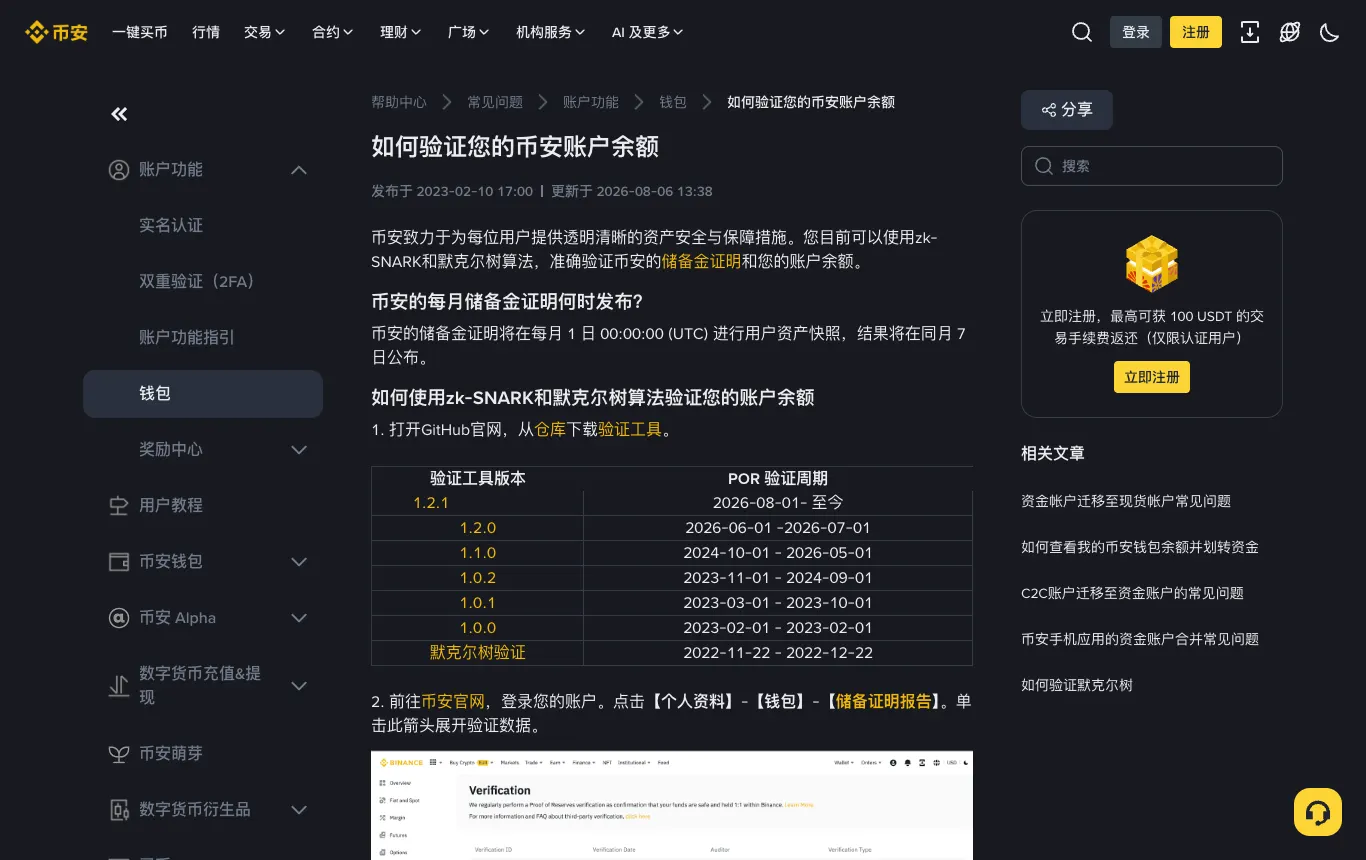
Task: Open the language globe icon
Action: tap(1290, 32)
